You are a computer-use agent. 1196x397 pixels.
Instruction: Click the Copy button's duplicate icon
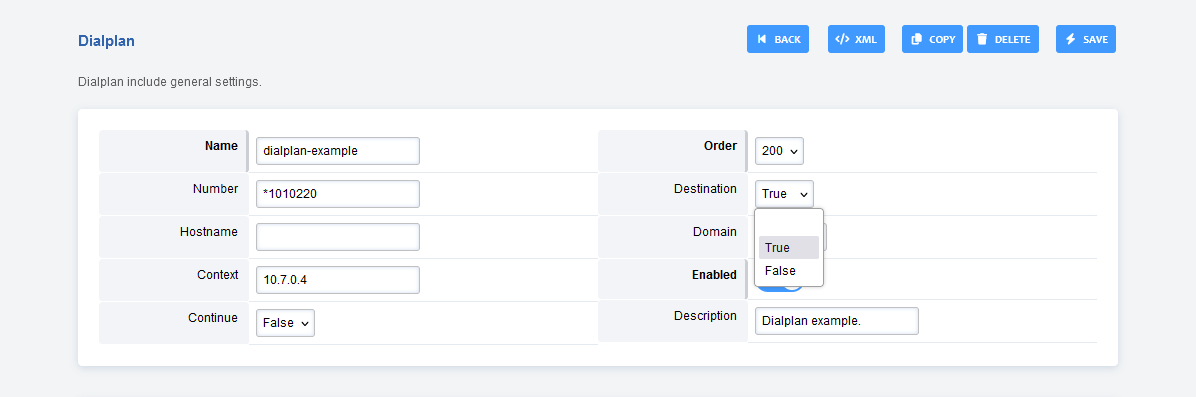point(917,39)
